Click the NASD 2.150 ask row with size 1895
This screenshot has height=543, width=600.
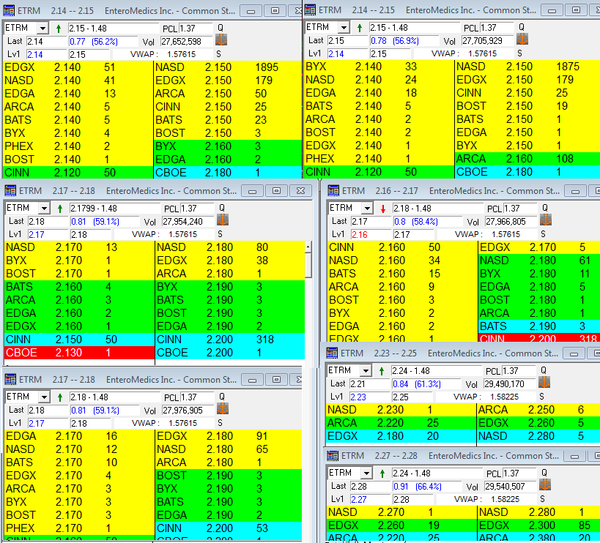click(x=226, y=68)
